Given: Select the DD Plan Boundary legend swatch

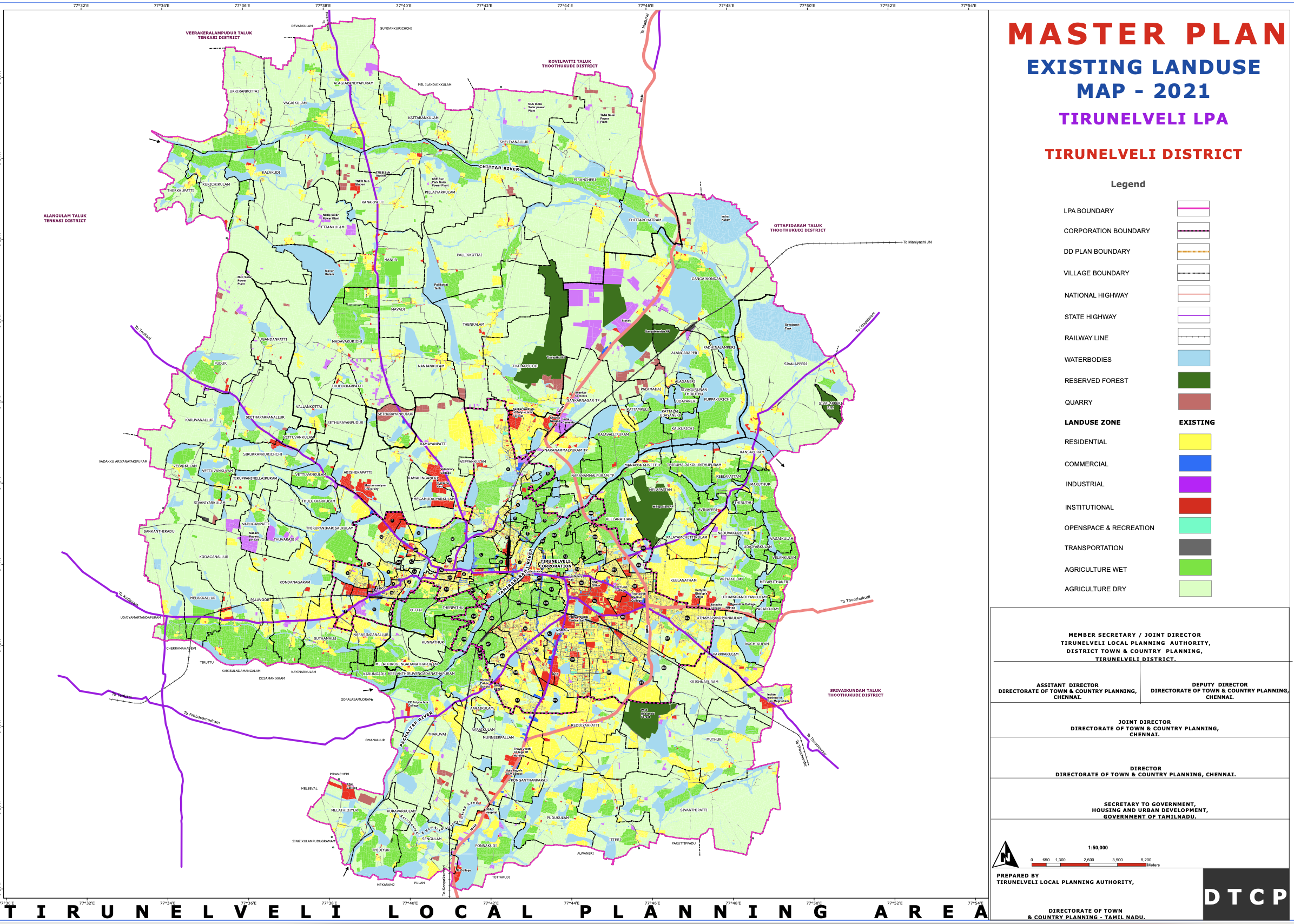Looking at the screenshot, I should point(1193,252).
